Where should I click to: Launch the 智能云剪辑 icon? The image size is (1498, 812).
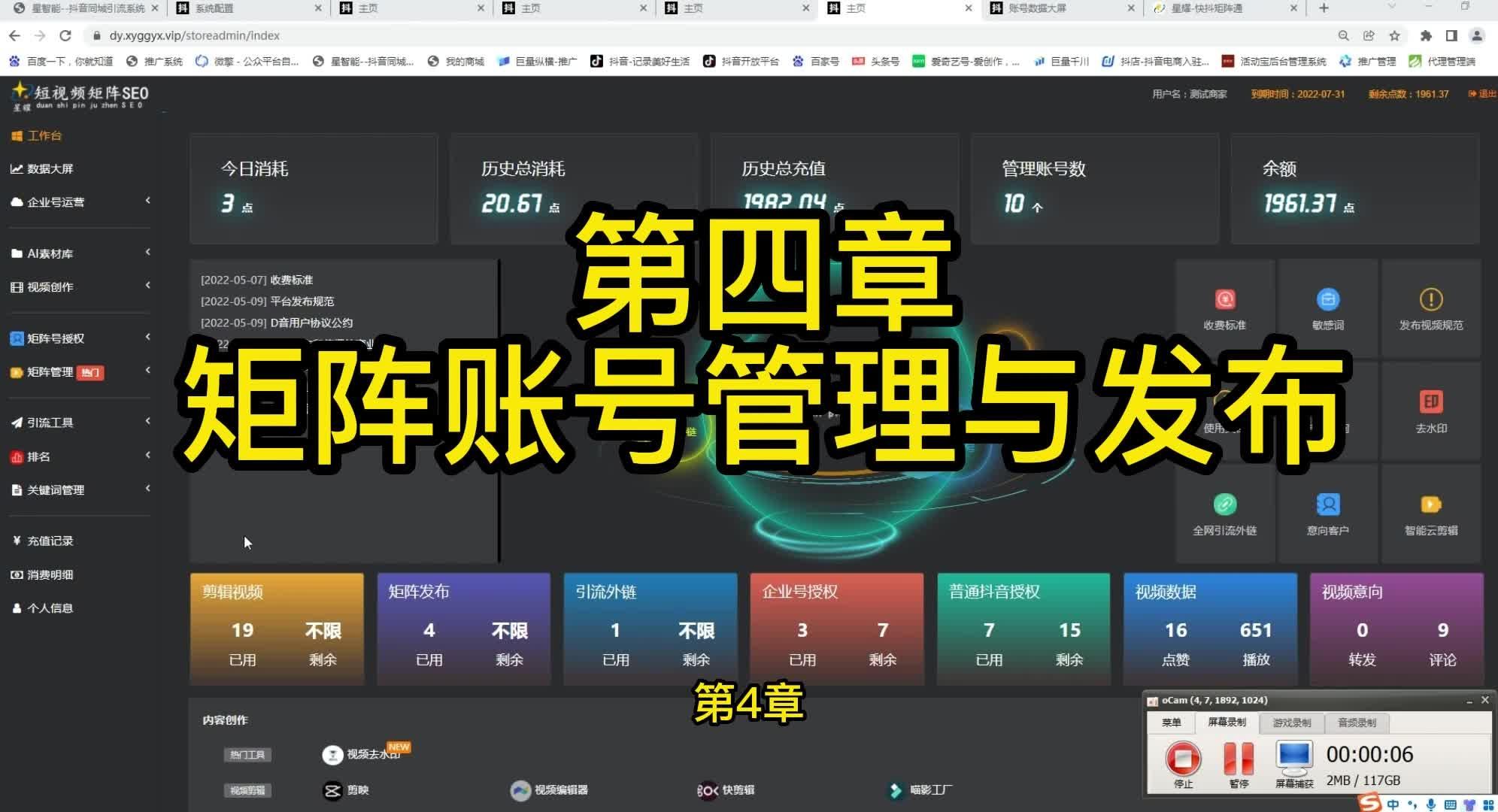[x=1430, y=504]
